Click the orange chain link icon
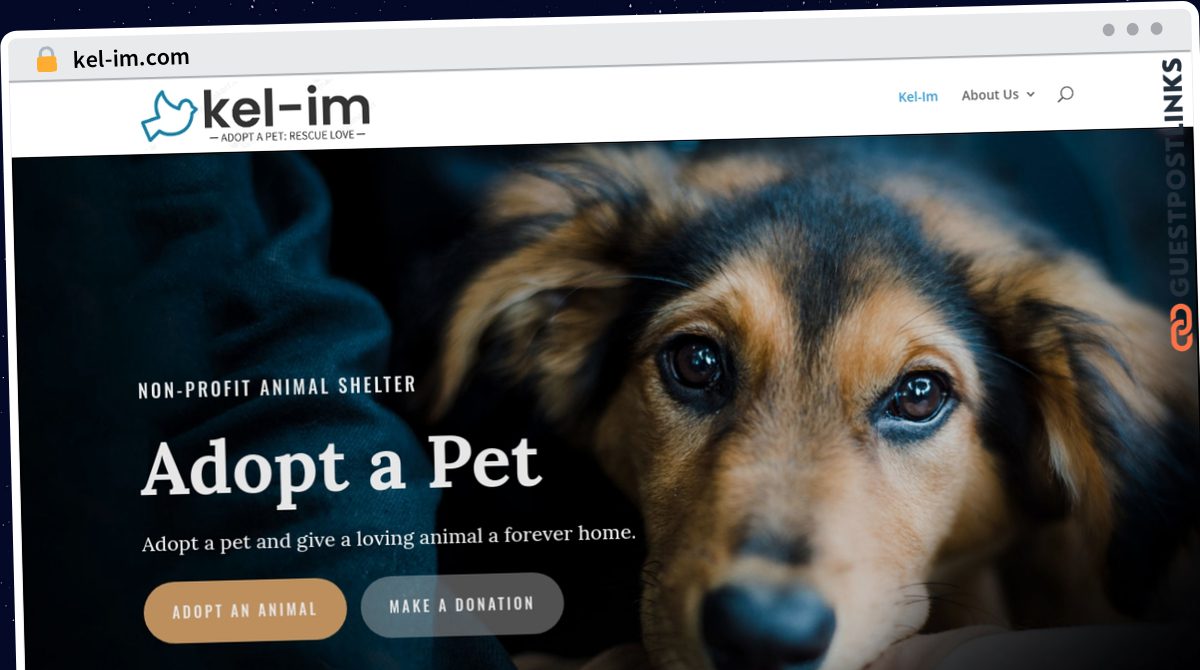The height and width of the screenshot is (670, 1200). pos(1182,328)
